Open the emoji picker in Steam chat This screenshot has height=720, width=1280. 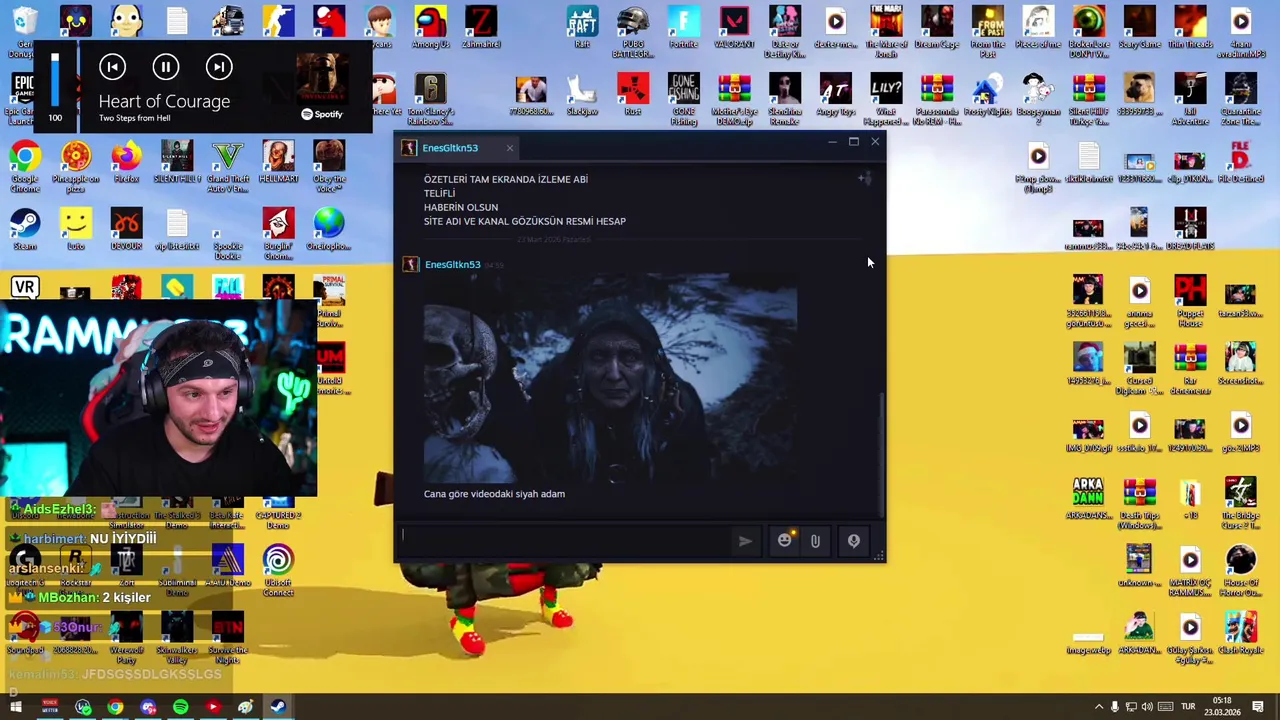tap(785, 541)
